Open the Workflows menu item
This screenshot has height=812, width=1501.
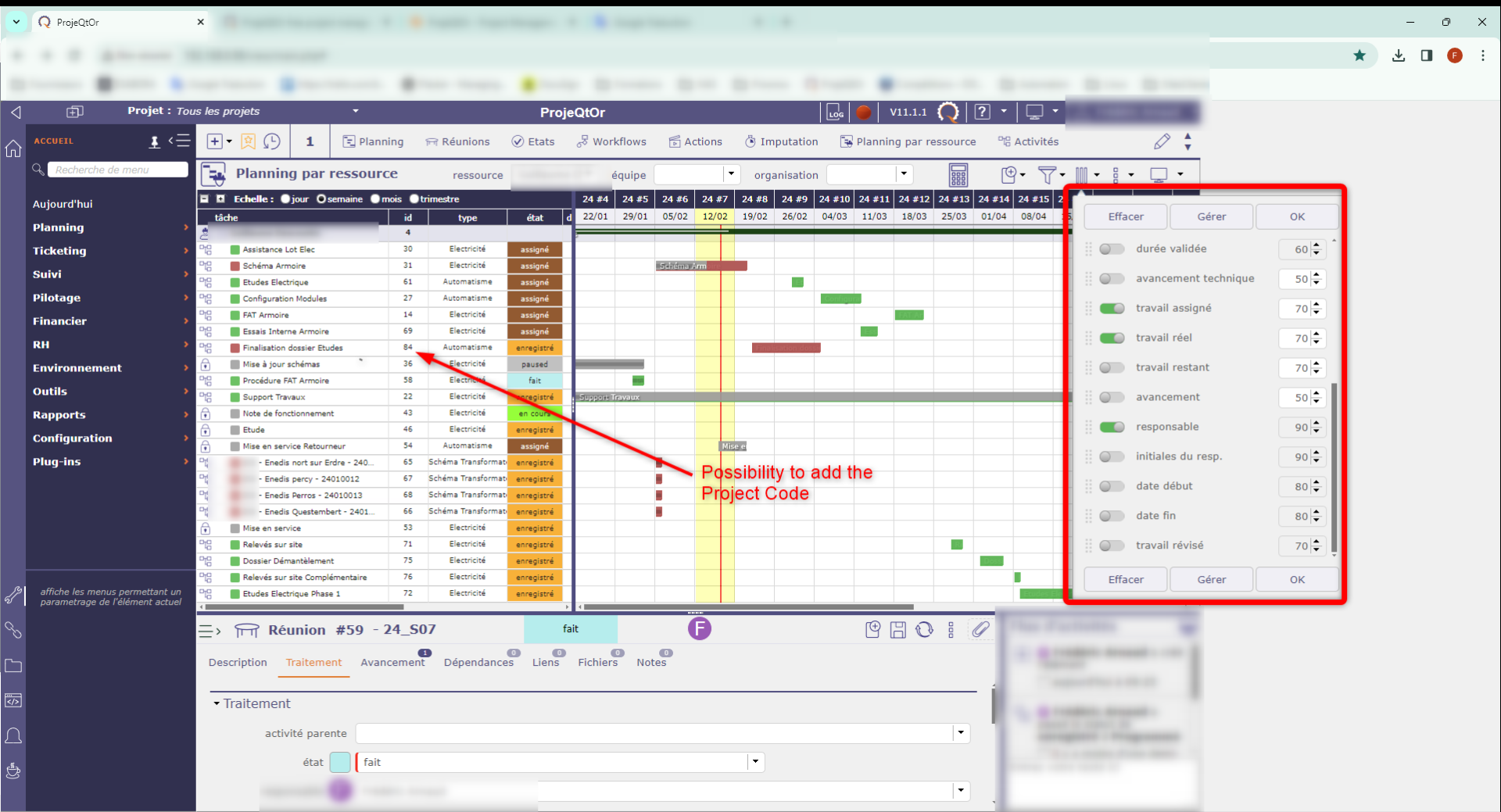coord(611,141)
